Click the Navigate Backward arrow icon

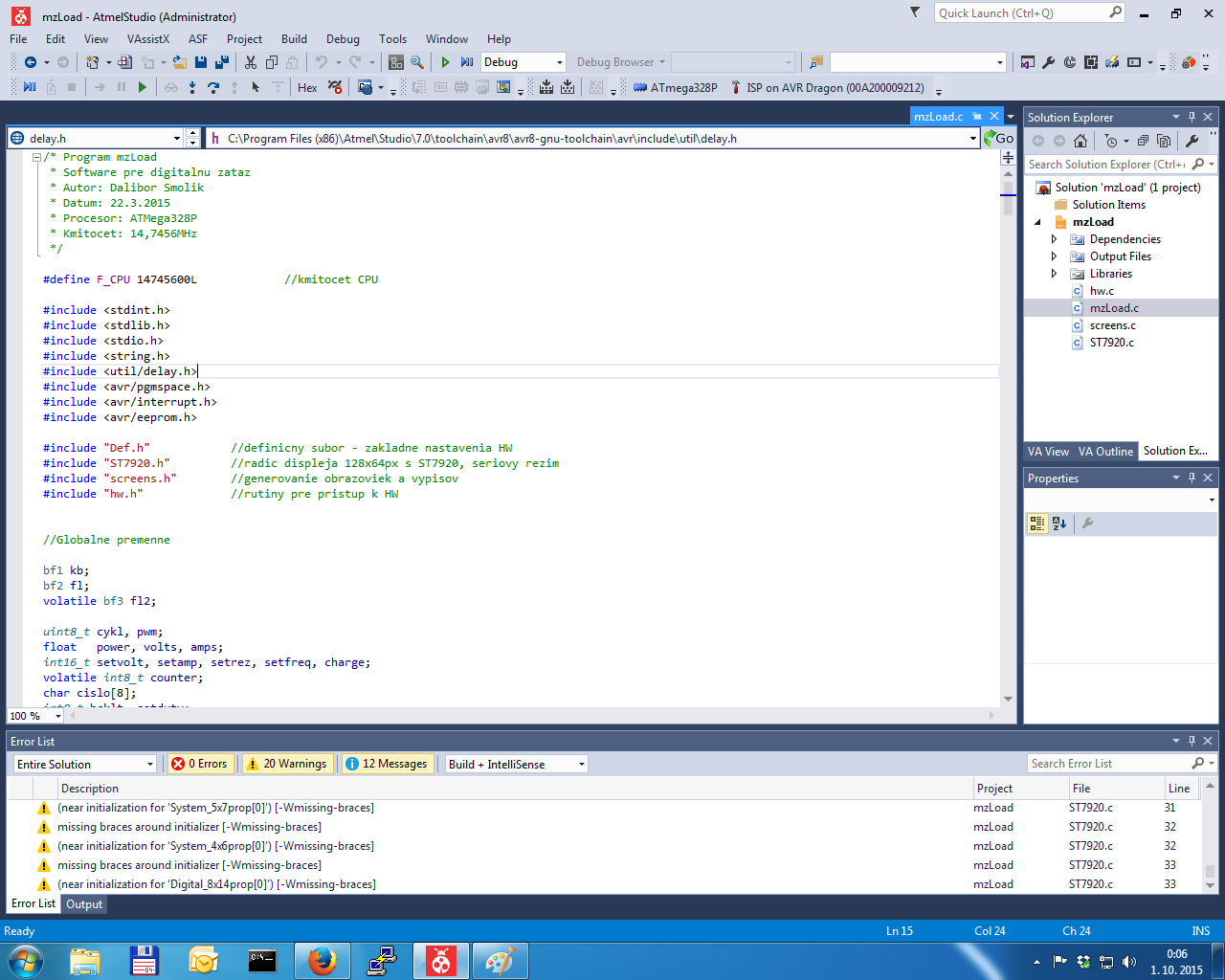(x=30, y=62)
